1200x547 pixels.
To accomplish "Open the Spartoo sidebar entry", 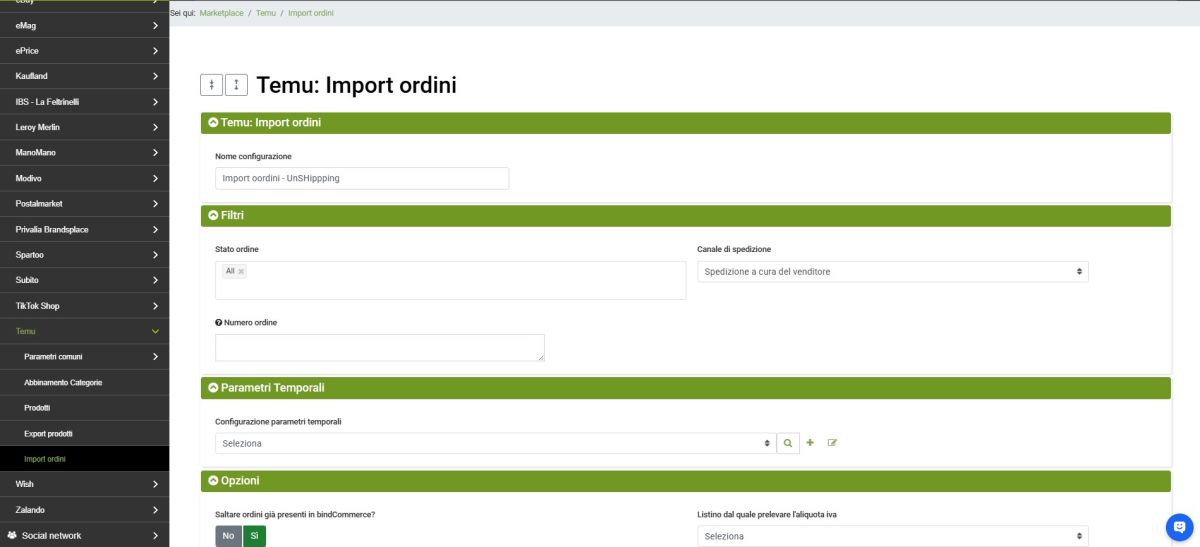I will pyautogui.click(x=84, y=255).
